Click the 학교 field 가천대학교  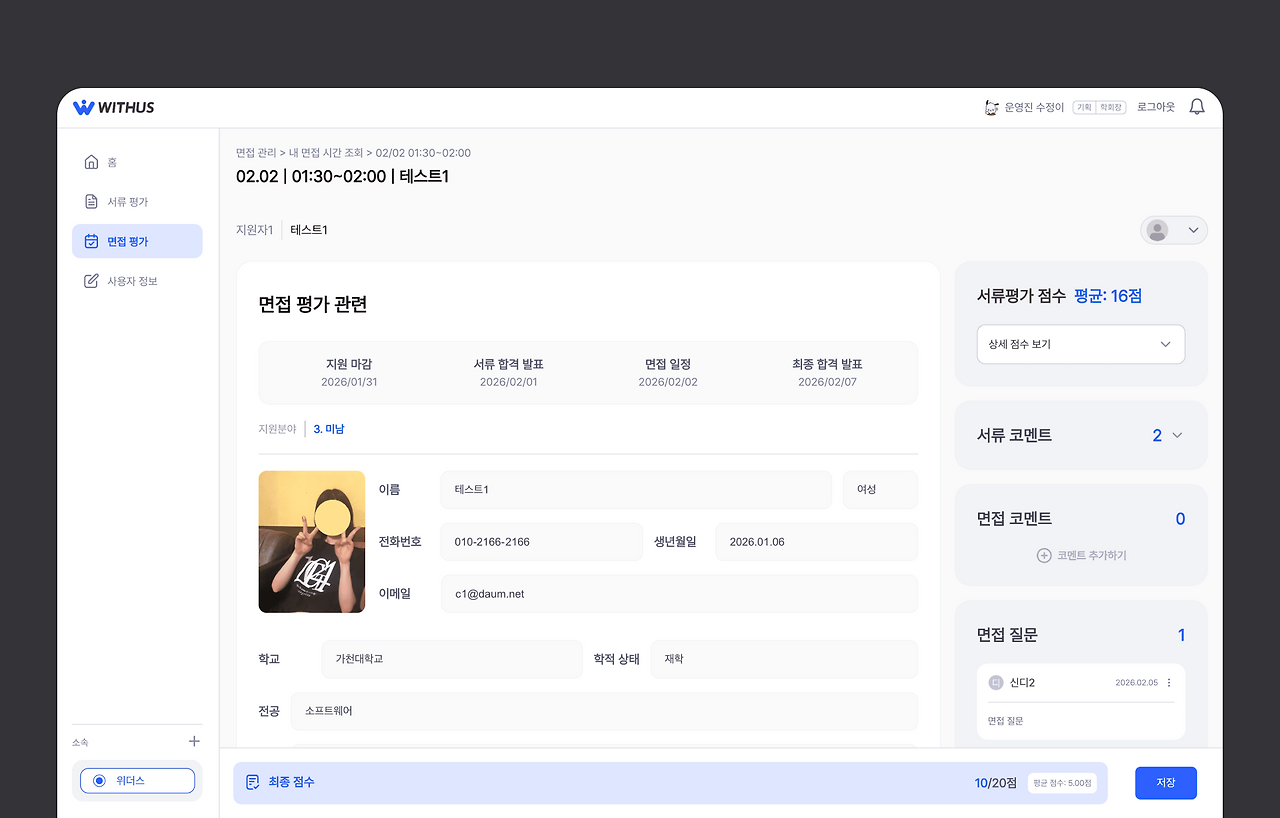click(452, 660)
